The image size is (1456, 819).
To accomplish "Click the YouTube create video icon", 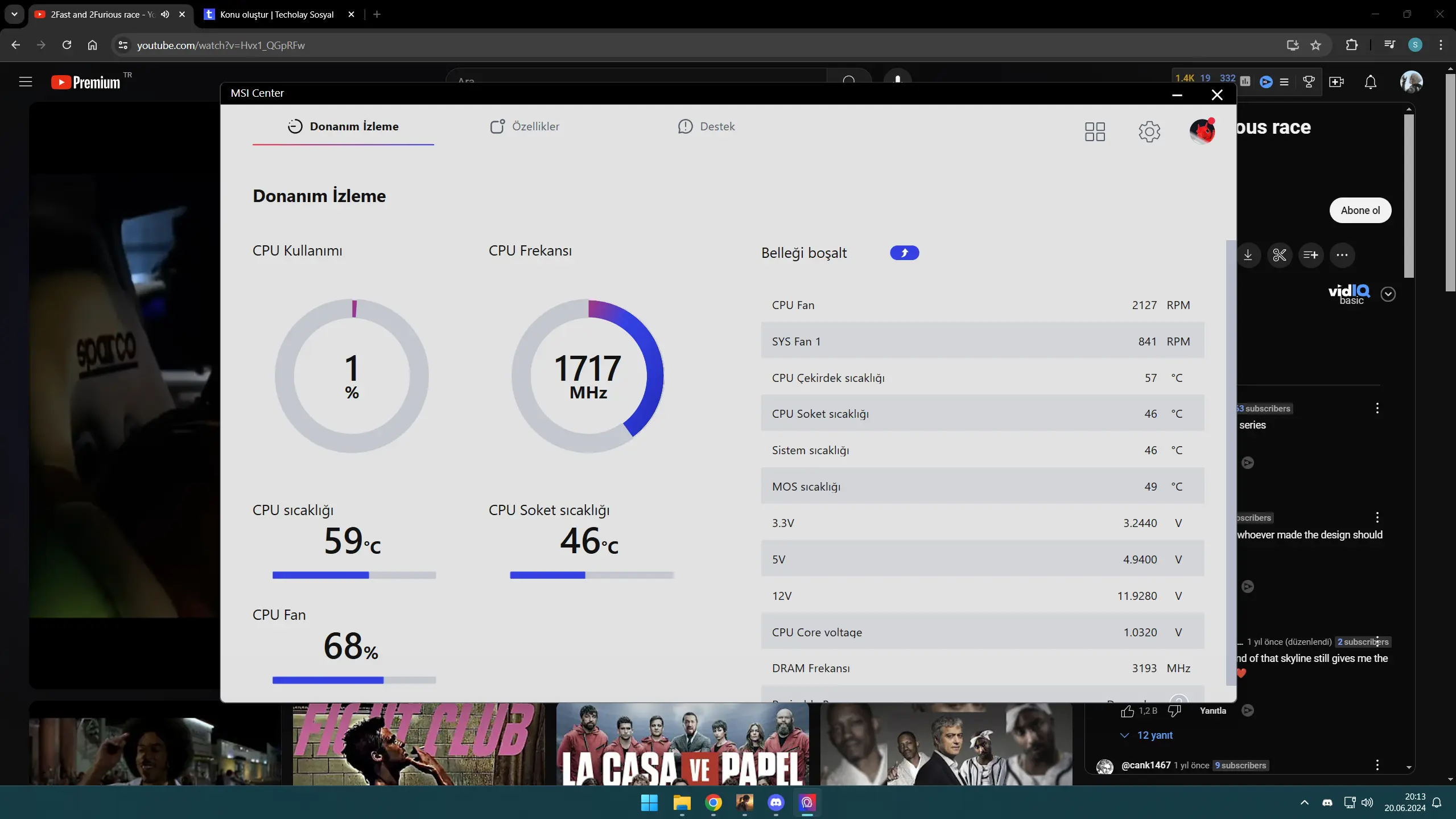I will click(x=1337, y=82).
